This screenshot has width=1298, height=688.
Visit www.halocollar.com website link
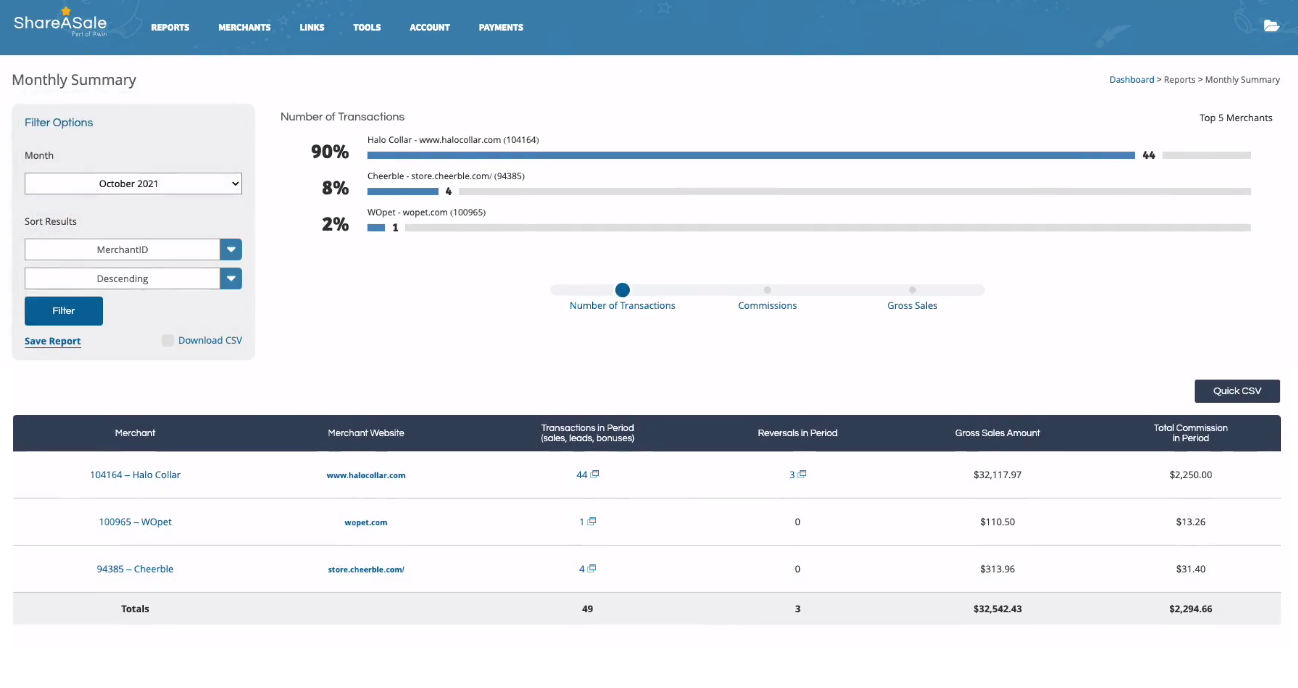(x=366, y=475)
